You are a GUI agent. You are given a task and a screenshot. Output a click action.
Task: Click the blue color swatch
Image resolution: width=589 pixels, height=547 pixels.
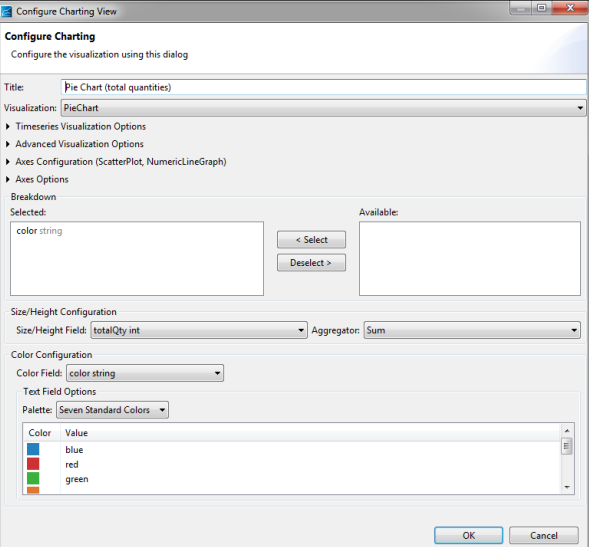[33, 449]
